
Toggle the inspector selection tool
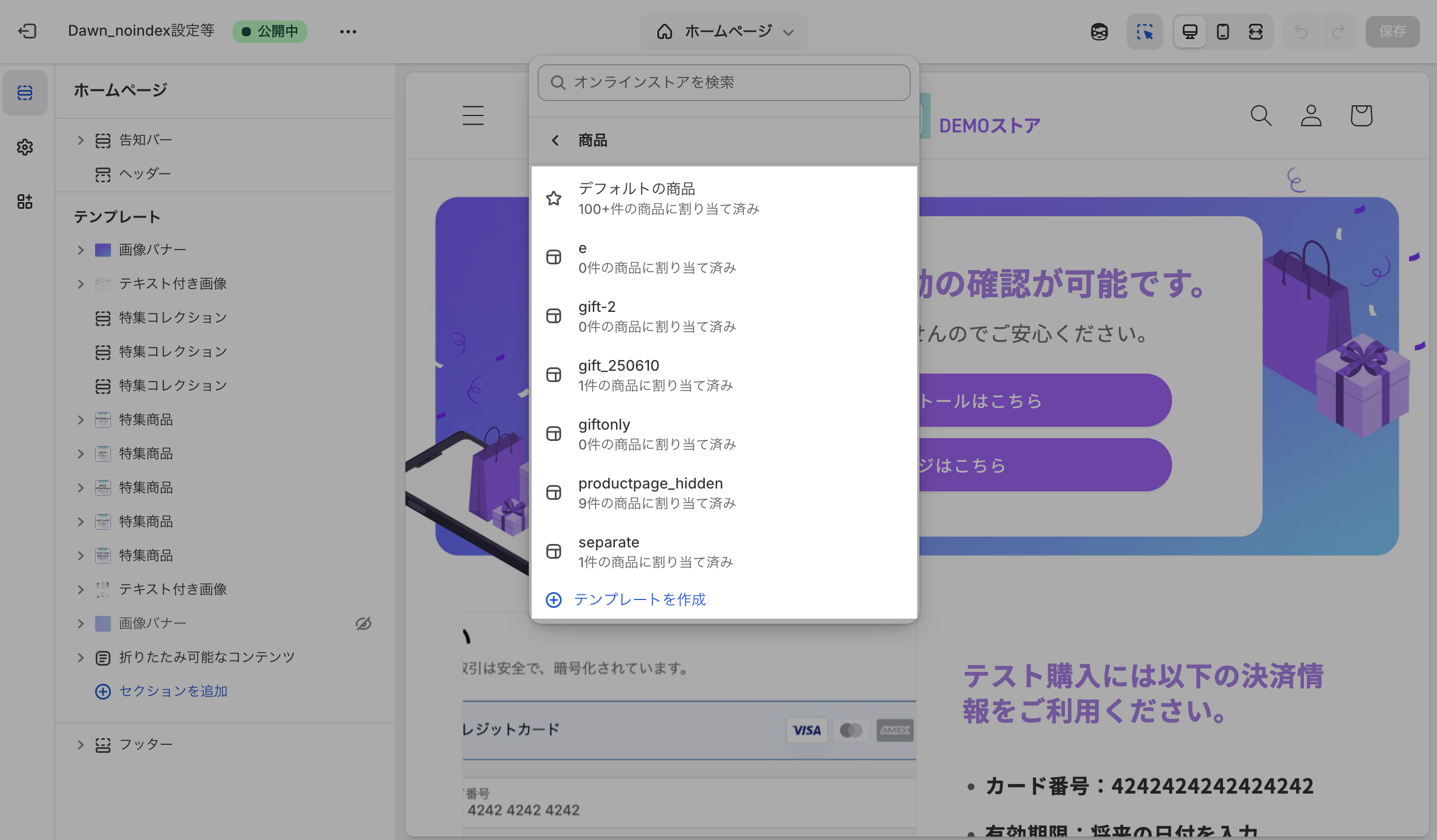point(1144,31)
